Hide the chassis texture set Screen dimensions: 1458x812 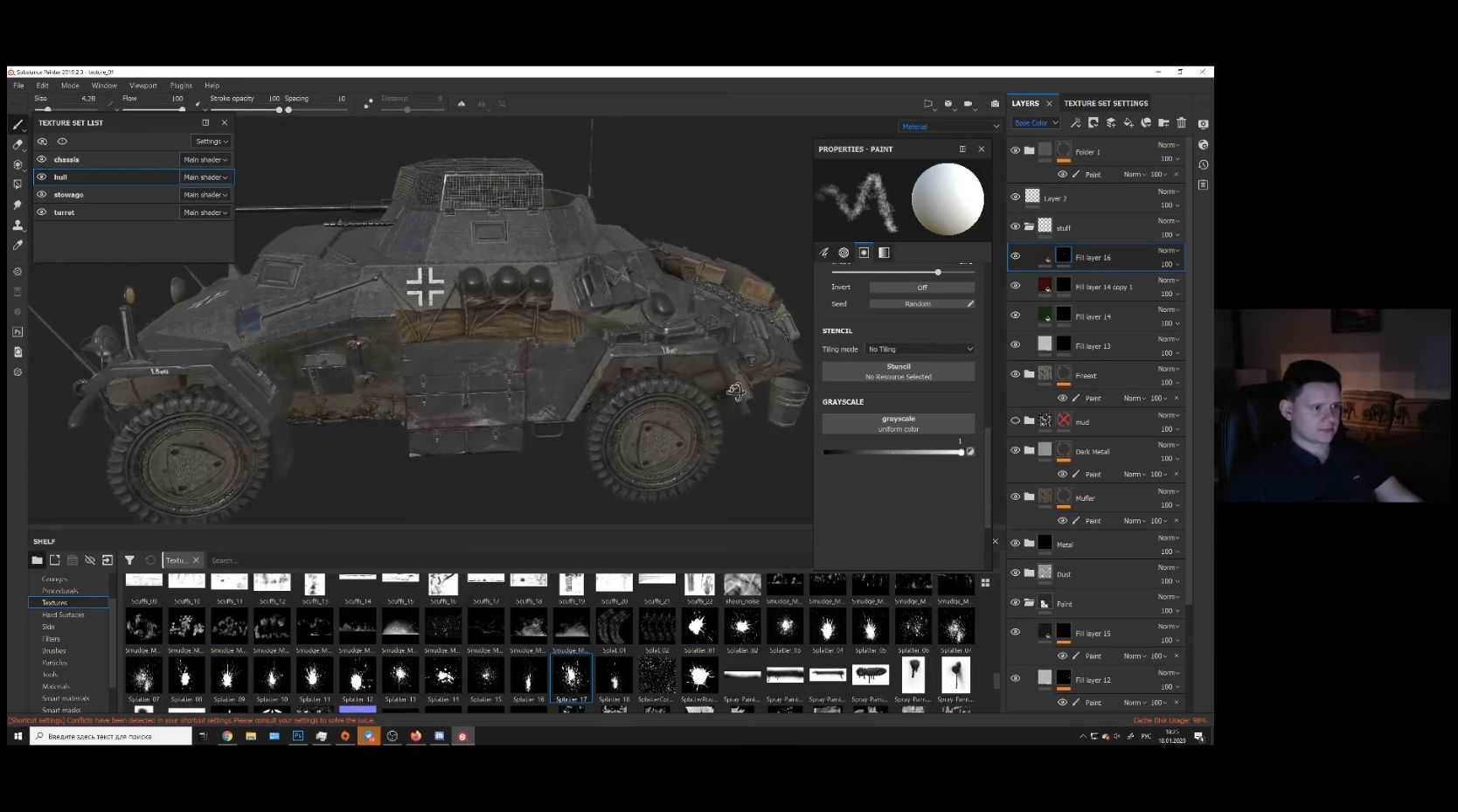coord(41,159)
